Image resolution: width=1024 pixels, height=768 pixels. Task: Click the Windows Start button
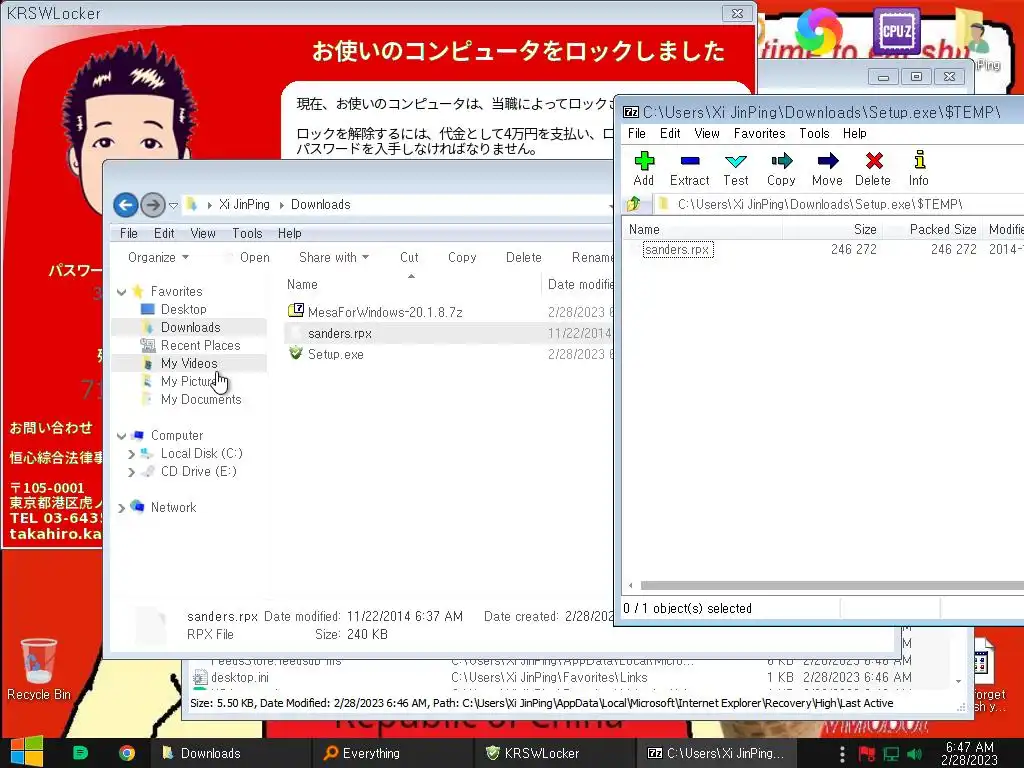26,752
